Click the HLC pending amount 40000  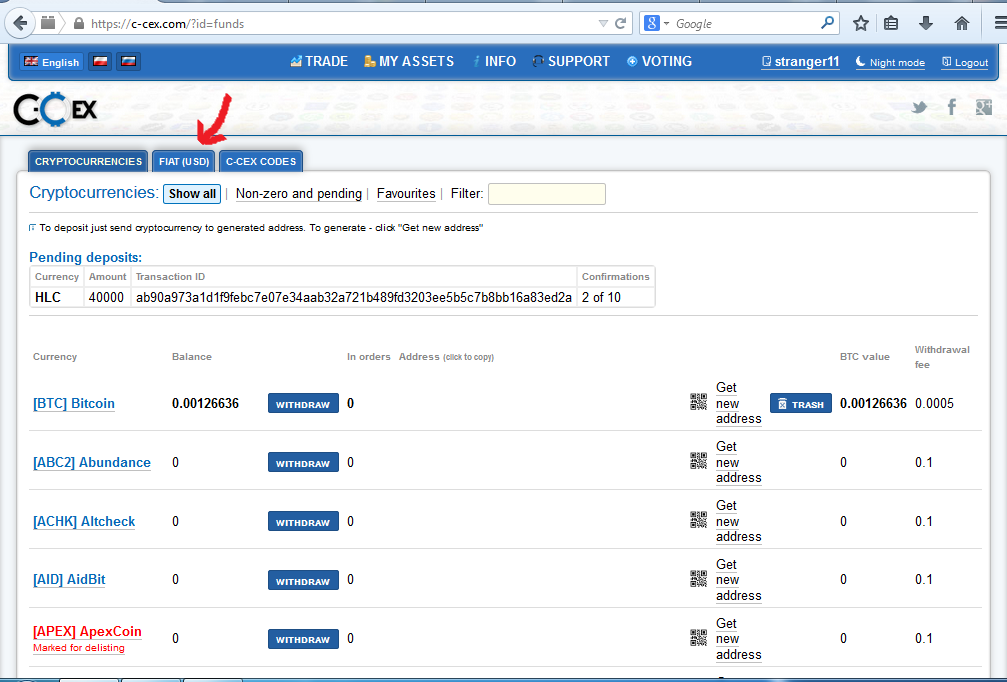(x=106, y=297)
